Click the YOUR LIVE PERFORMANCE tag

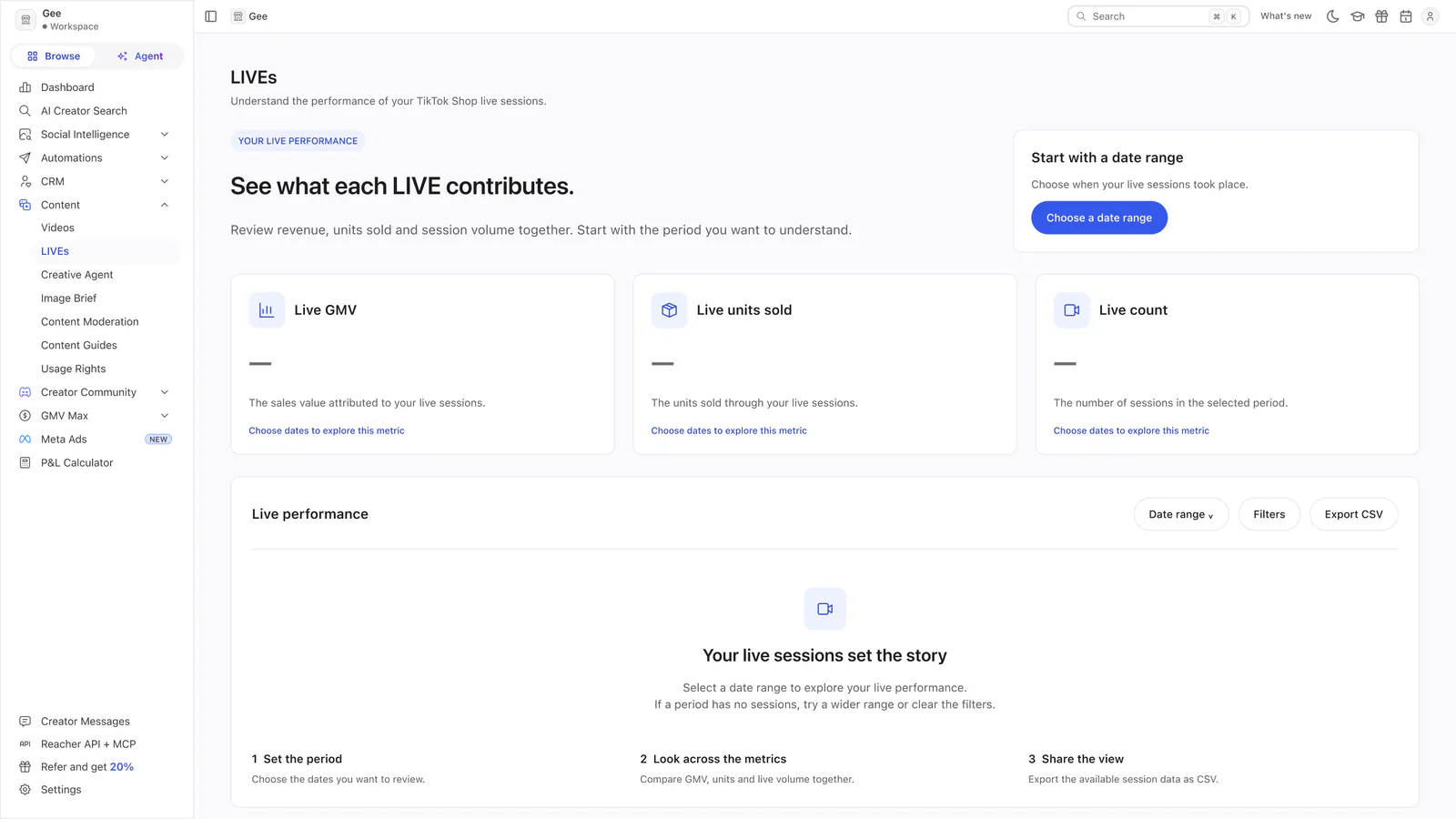click(x=298, y=141)
